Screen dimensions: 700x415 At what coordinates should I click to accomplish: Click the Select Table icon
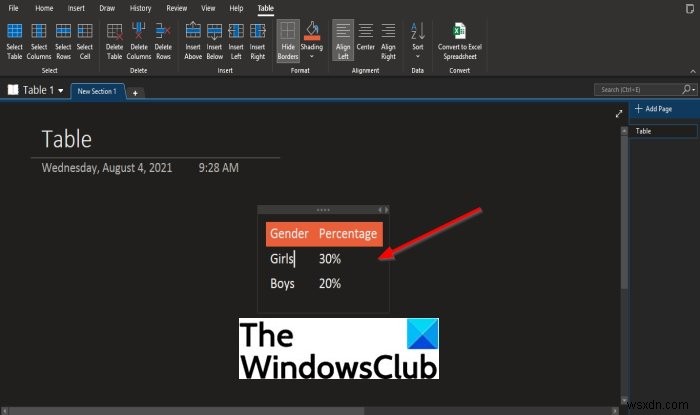(x=14, y=31)
